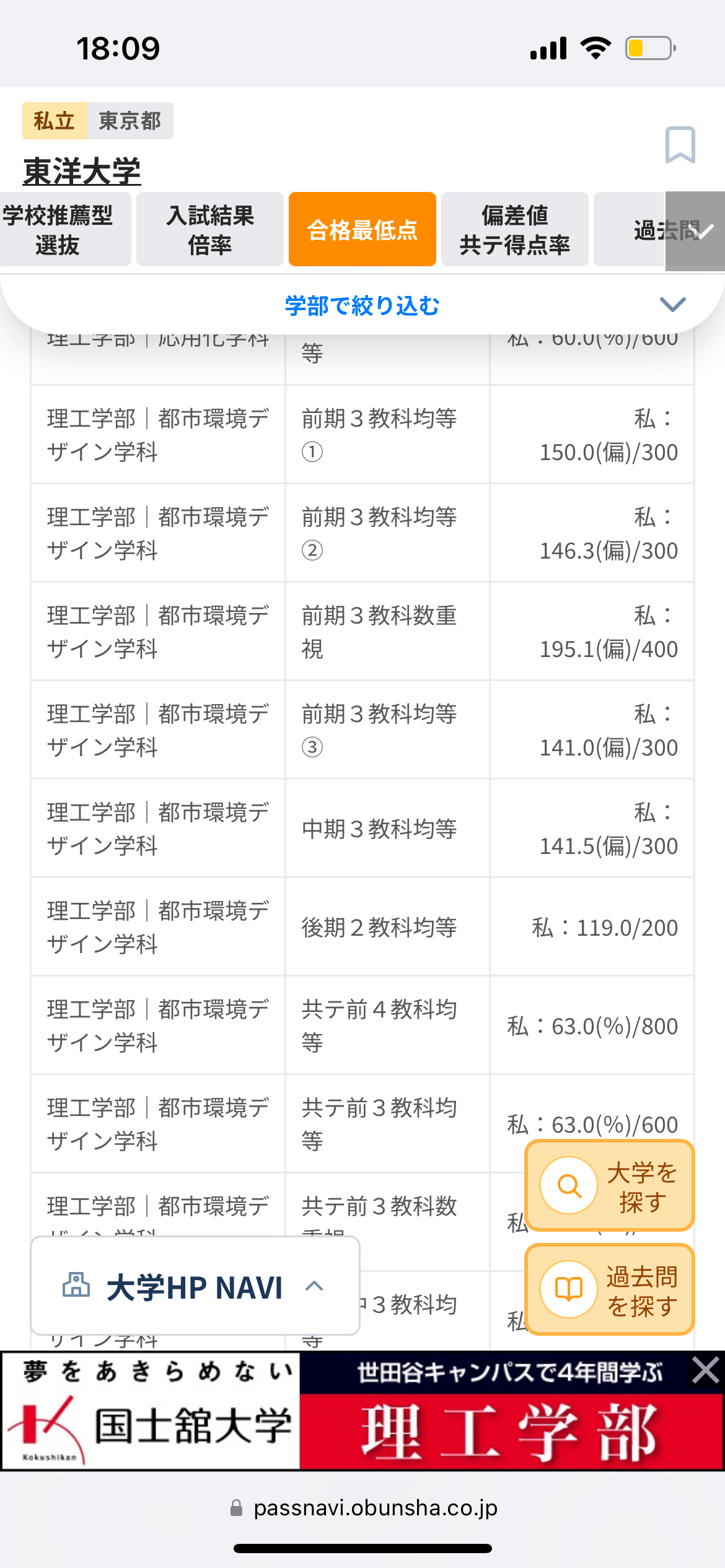Switch to the 偏差値 共テ得点率 tab
Image resolution: width=725 pixels, height=1568 pixels.
(x=514, y=230)
